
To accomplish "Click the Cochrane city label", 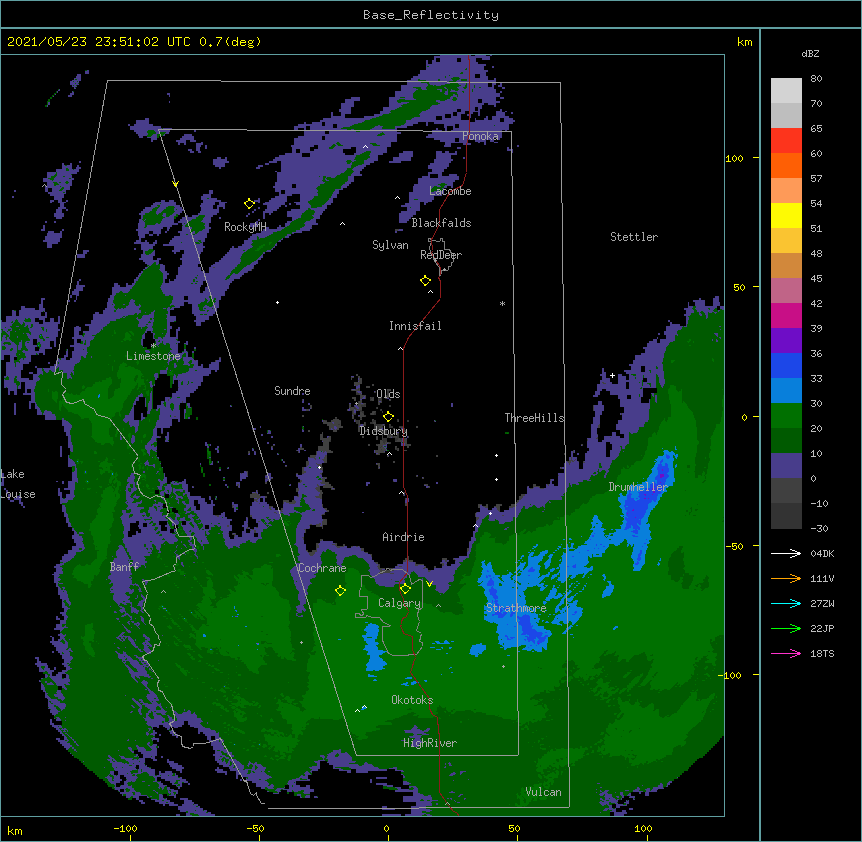I will click(x=322, y=568).
